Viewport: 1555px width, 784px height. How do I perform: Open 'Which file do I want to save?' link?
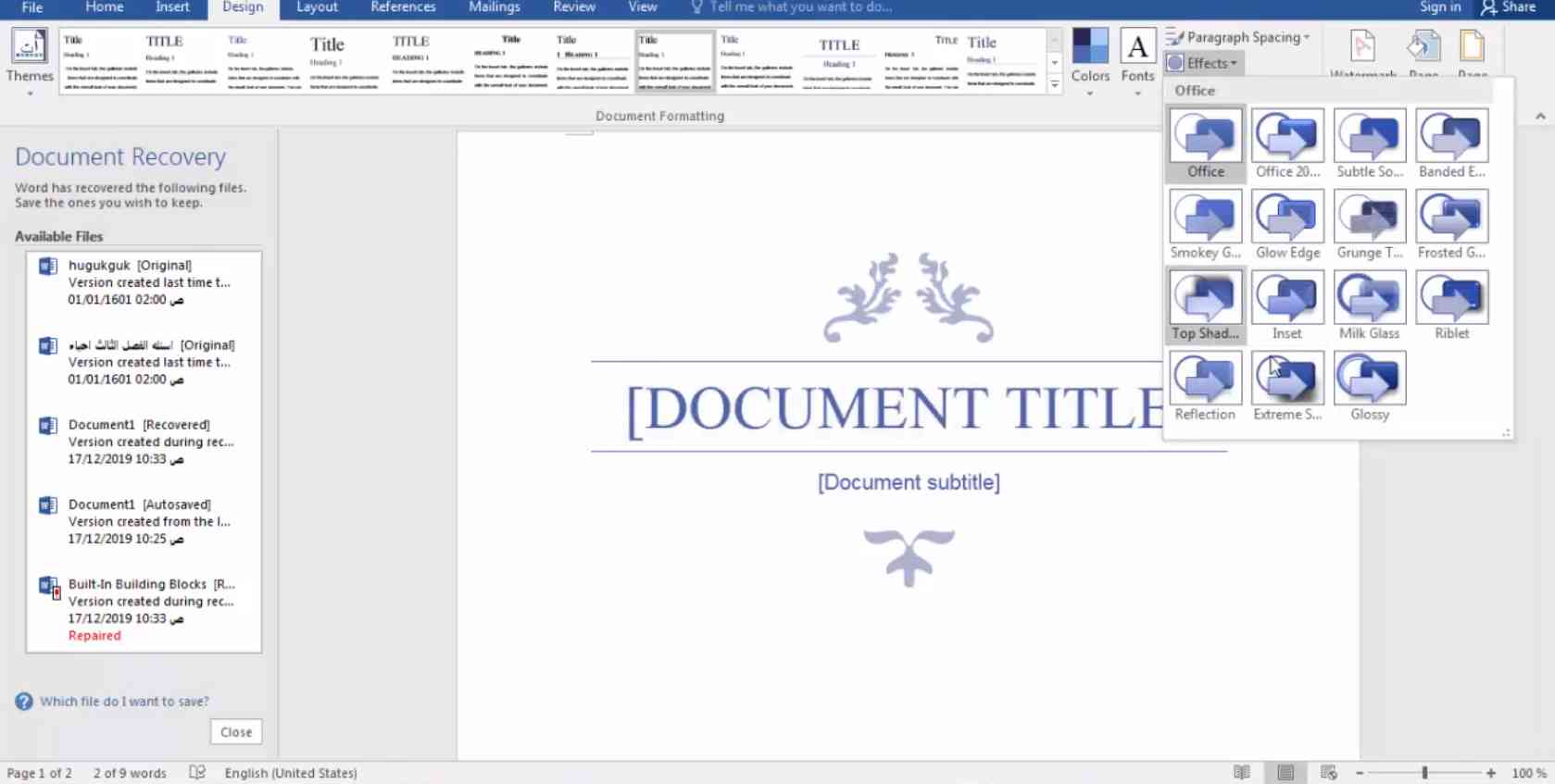pyautogui.click(x=124, y=702)
